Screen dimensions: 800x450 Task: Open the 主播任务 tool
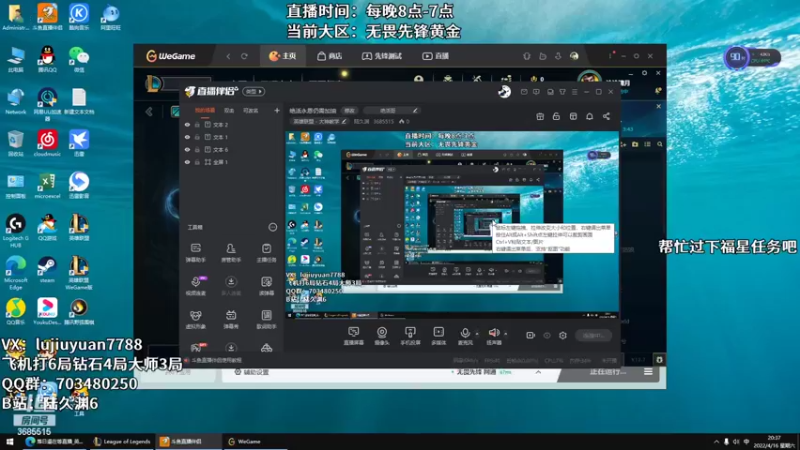coord(266,253)
